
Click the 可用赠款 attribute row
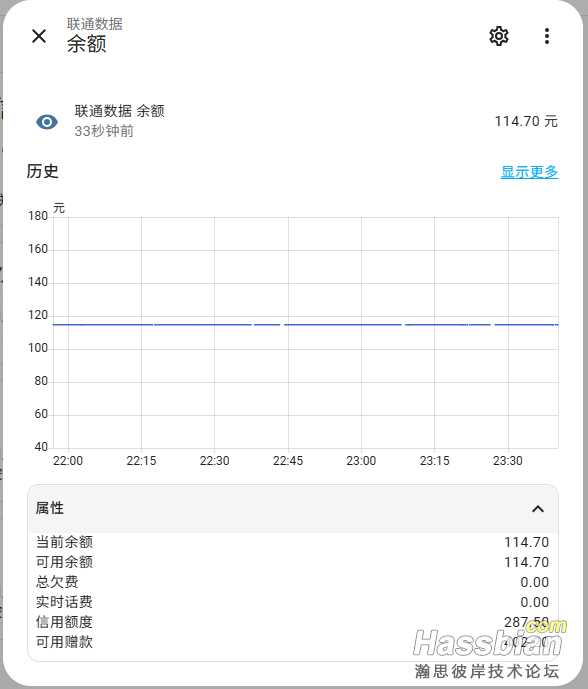(x=293, y=642)
